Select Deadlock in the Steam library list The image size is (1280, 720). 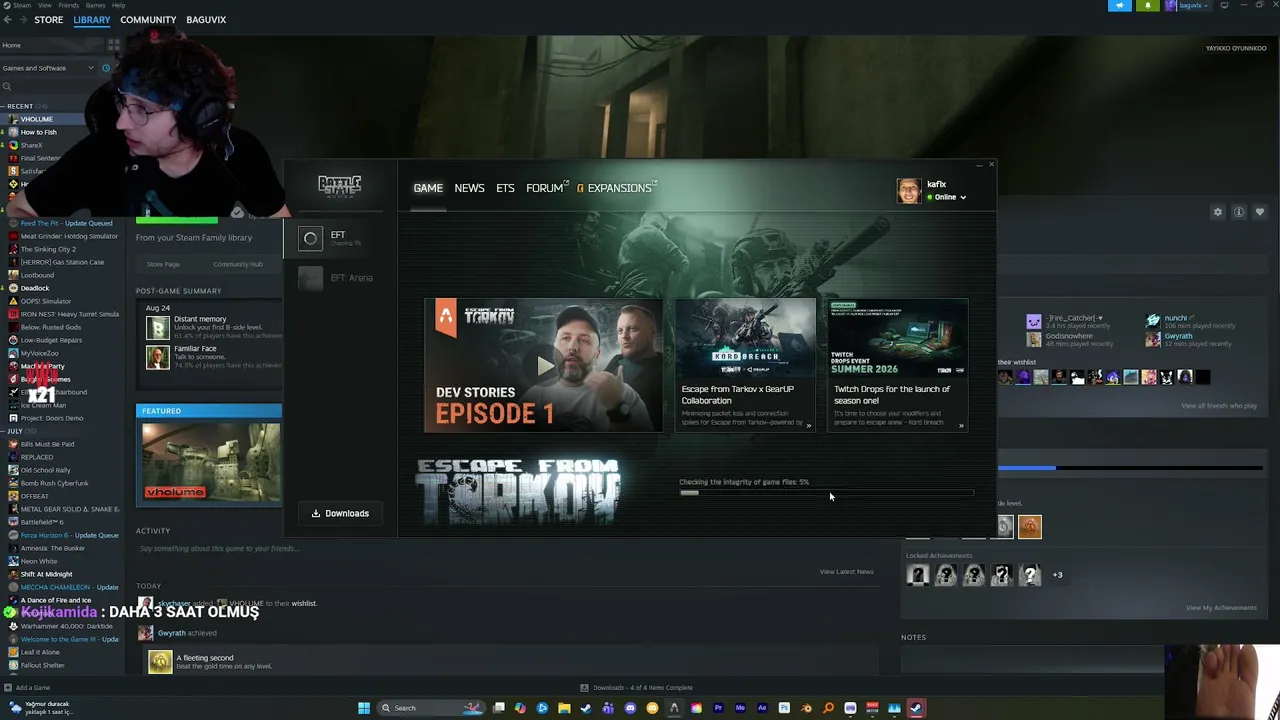tap(35, 288)
